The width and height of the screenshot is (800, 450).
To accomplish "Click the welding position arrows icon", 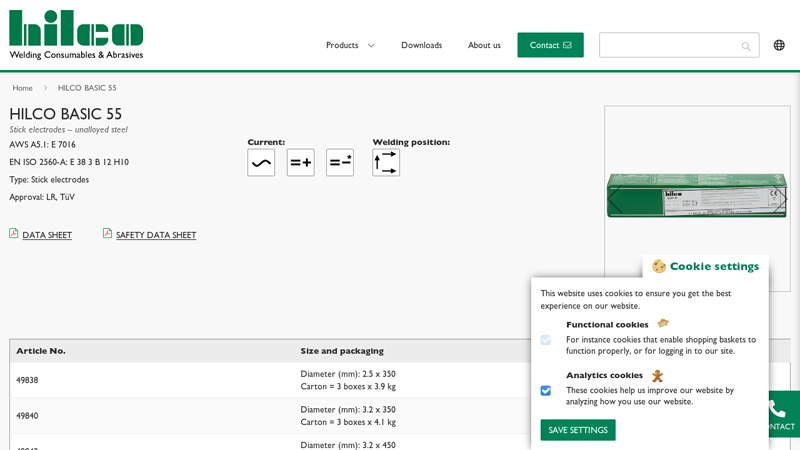I will (x=386, y=163).
